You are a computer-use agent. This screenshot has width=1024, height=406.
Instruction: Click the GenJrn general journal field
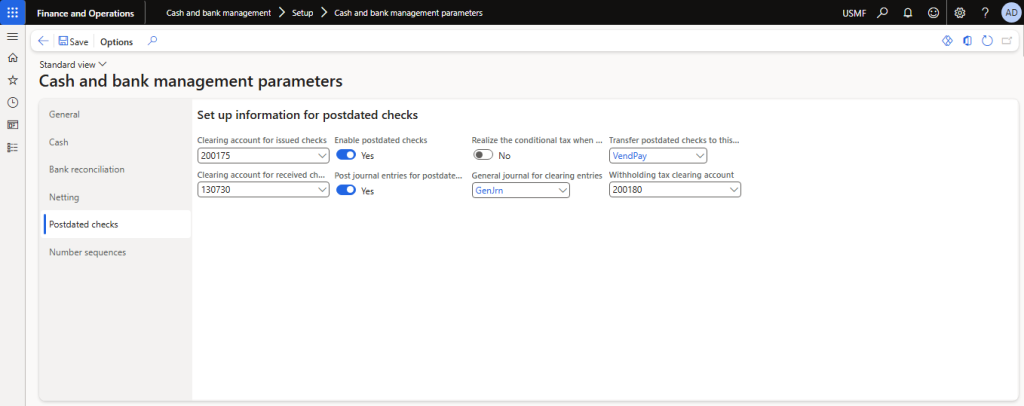coord(513,190)
